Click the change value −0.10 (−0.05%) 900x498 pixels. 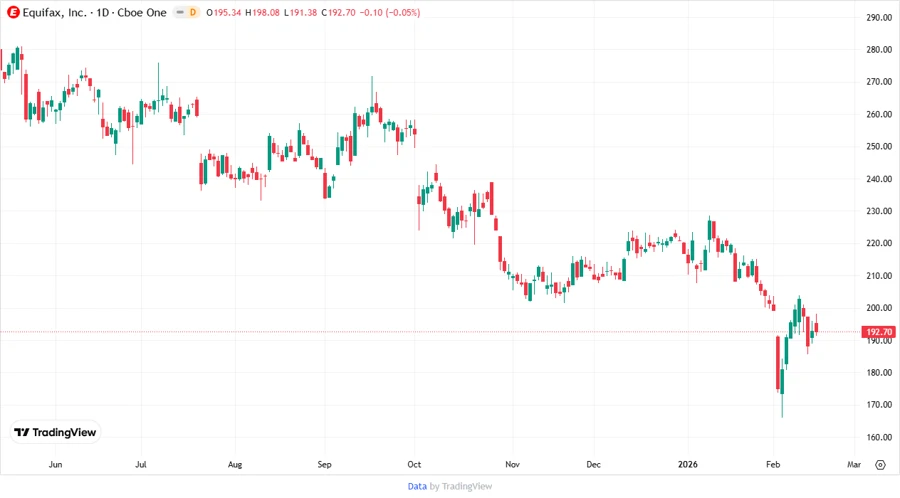[390, 12]
